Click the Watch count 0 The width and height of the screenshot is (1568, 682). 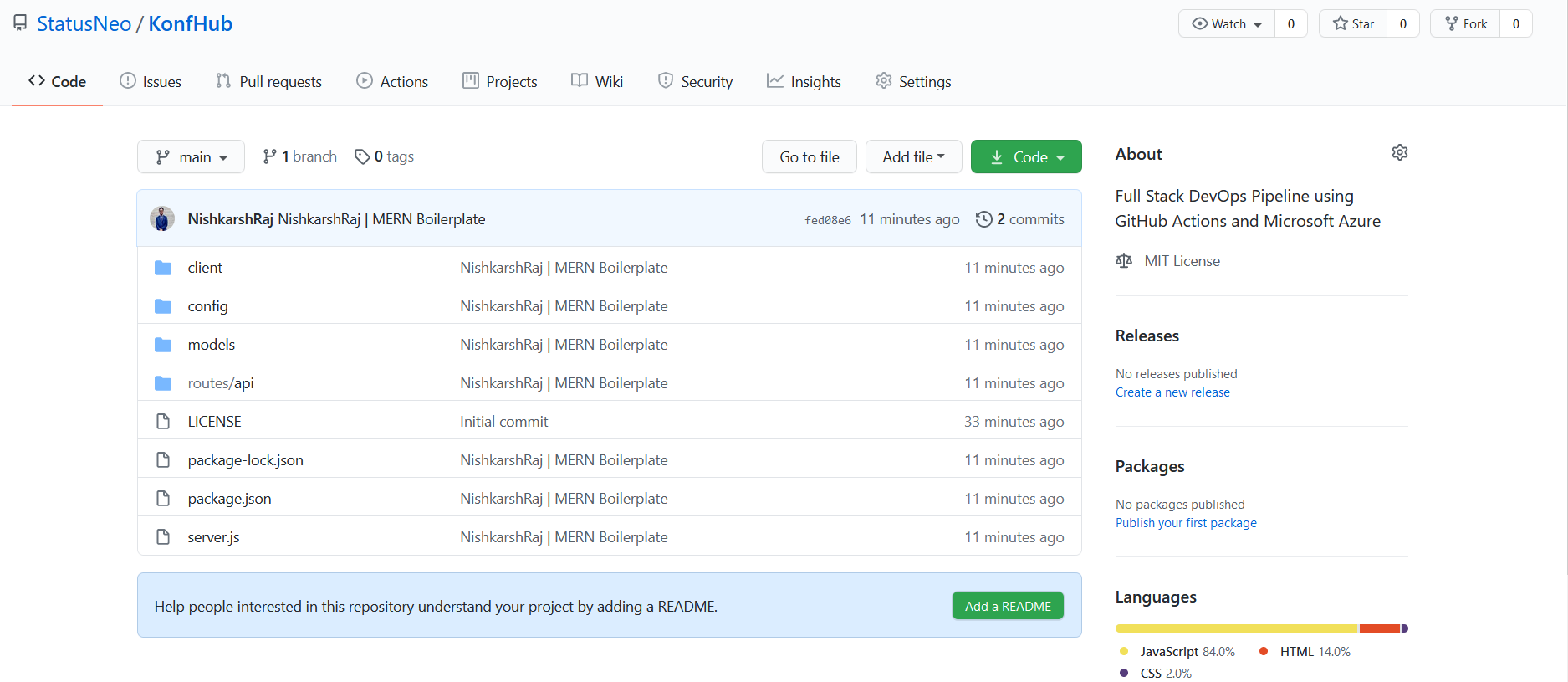[x=1291, y=23]
